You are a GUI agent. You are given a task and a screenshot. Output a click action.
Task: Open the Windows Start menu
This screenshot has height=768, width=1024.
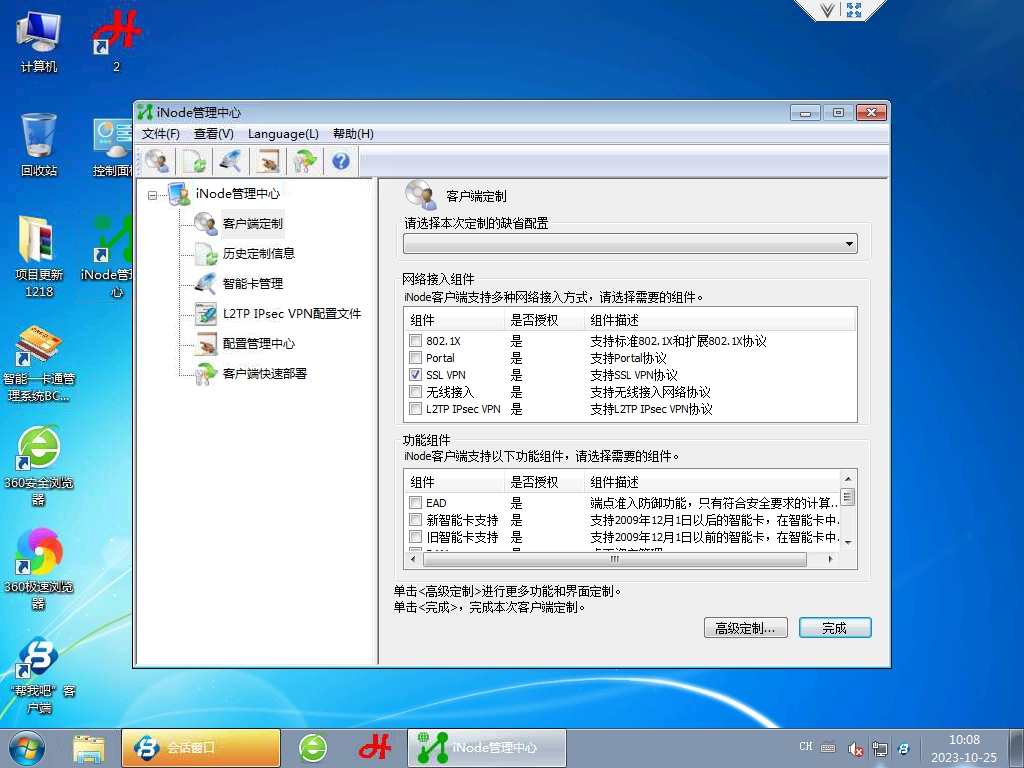click(x=26, y=748)
